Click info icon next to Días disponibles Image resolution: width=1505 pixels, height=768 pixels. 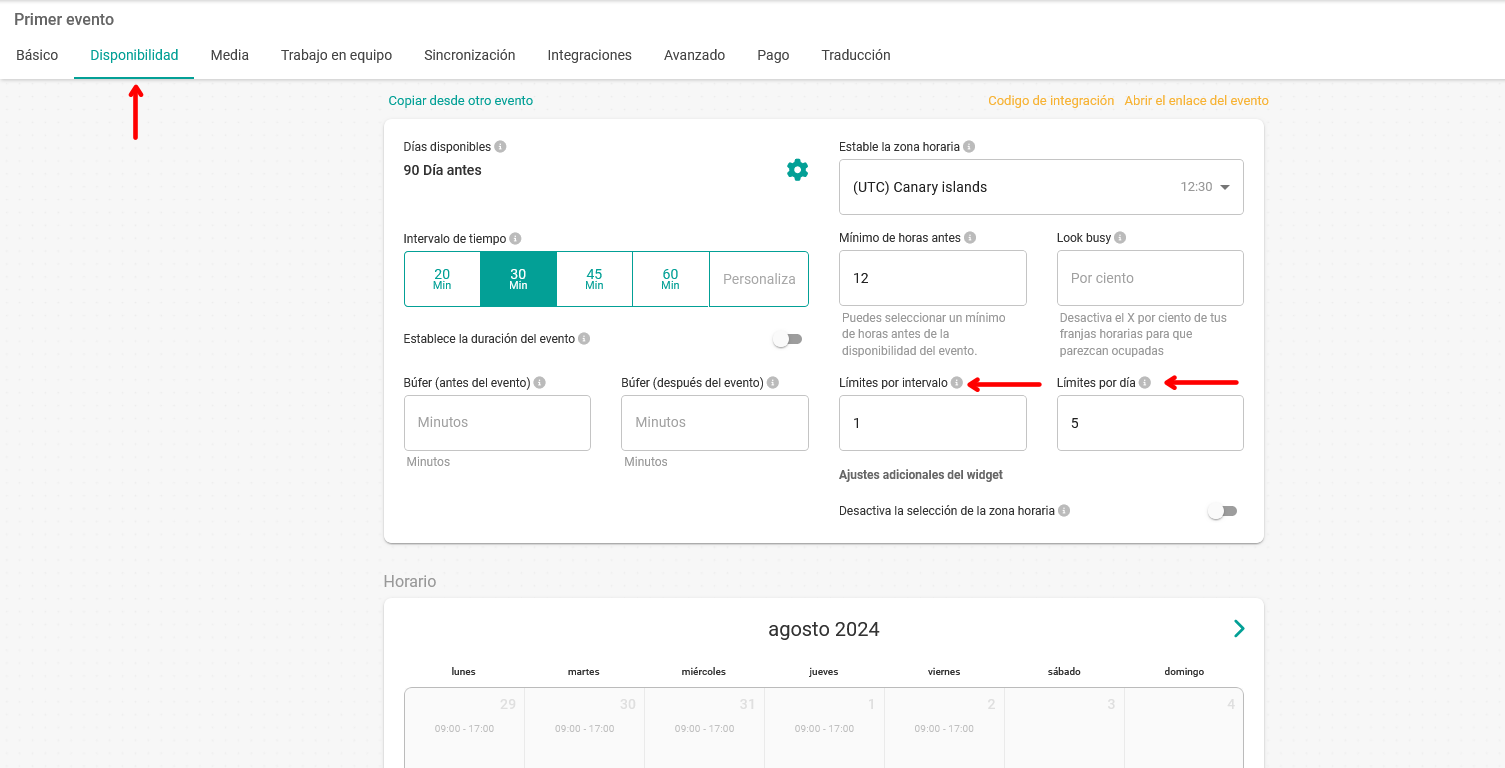pyautogui.click(x=500, y=147)
